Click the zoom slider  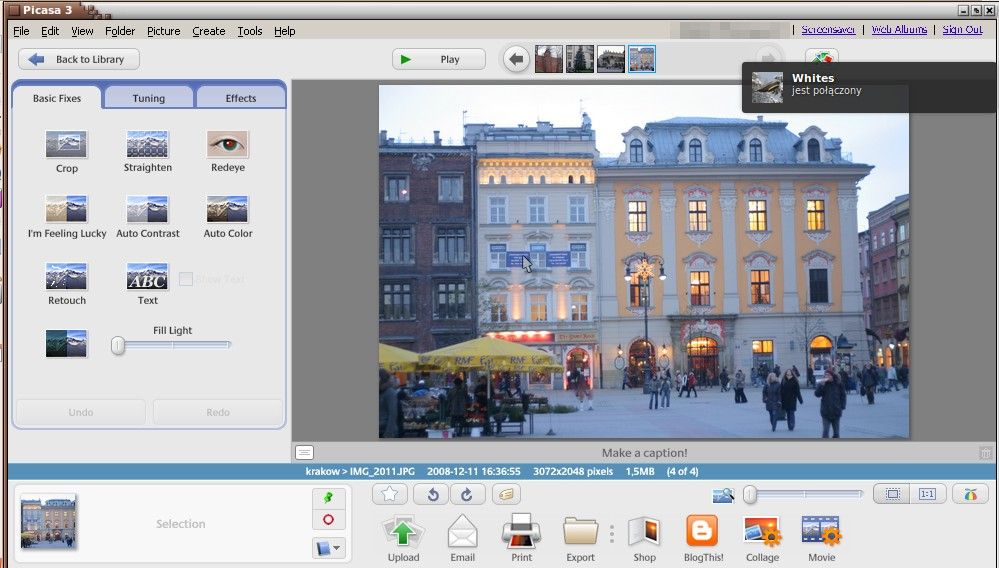coord(803,494)
